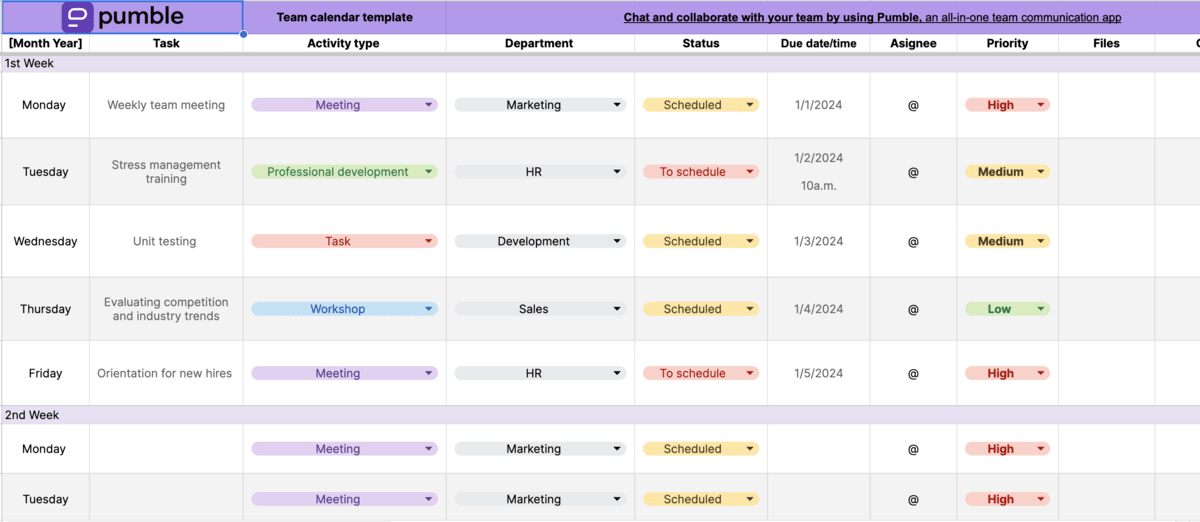Open Scheduled status dropdown in Thursday row
The width and height of the screenshot is (1200, 522).
[701, 309]
